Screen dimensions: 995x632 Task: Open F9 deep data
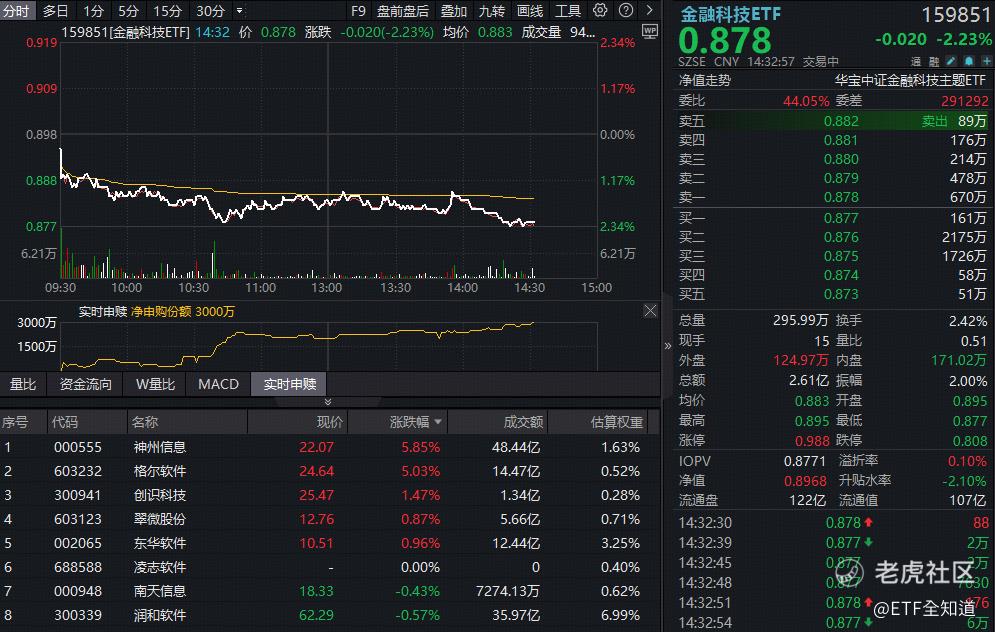coord(358,11)
